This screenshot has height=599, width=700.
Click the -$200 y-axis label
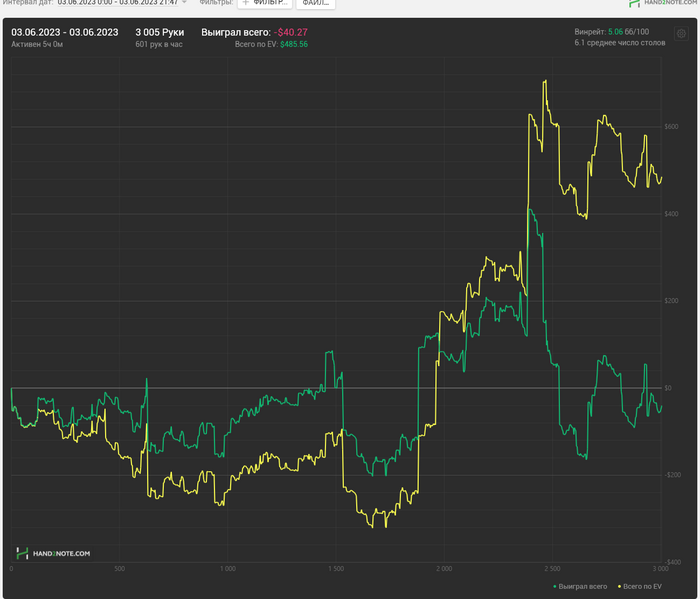pos(672,475)
